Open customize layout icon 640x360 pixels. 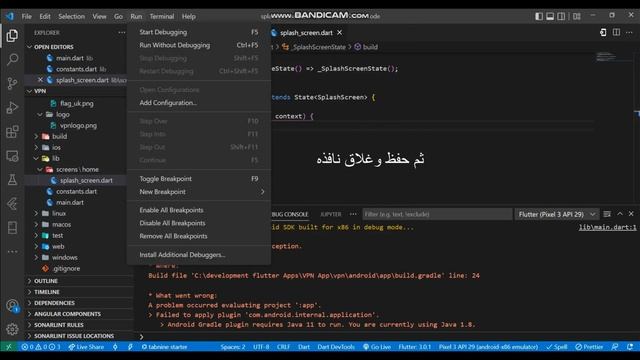coord(577,16)
